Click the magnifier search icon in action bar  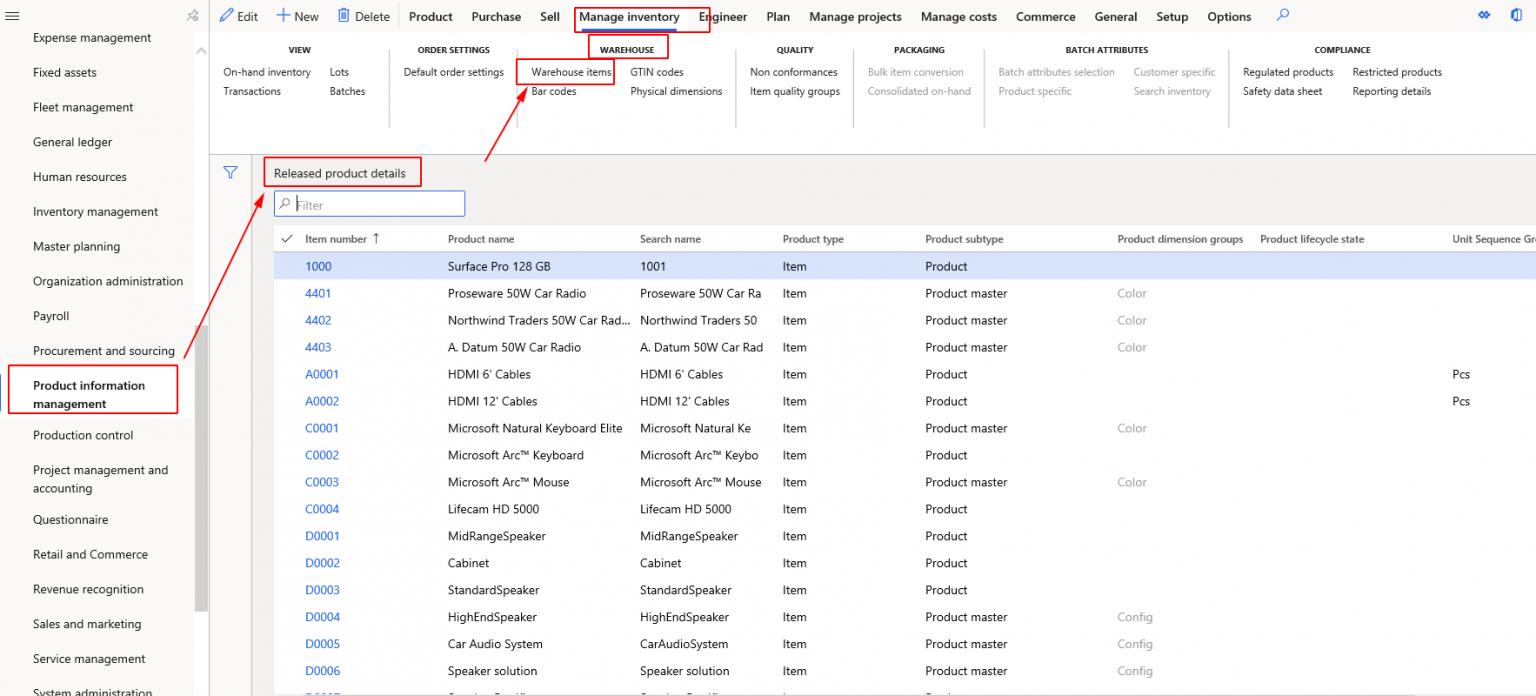(x=1283, y=16)
